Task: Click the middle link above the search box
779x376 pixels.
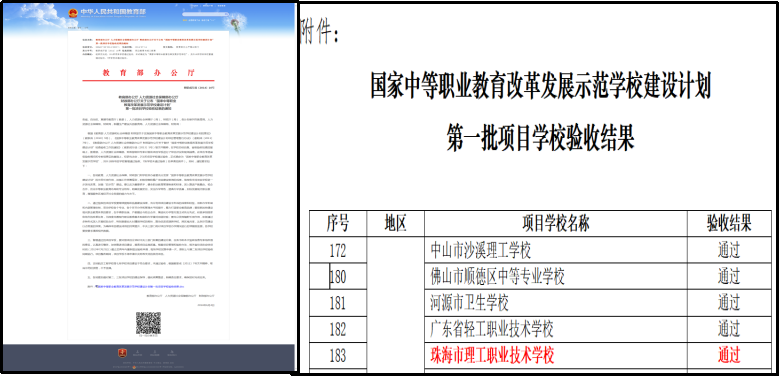Action: pyautogui.click(x=208, y=5)
